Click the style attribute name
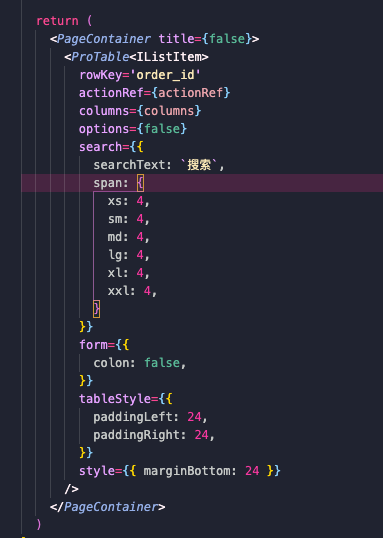 97,470
